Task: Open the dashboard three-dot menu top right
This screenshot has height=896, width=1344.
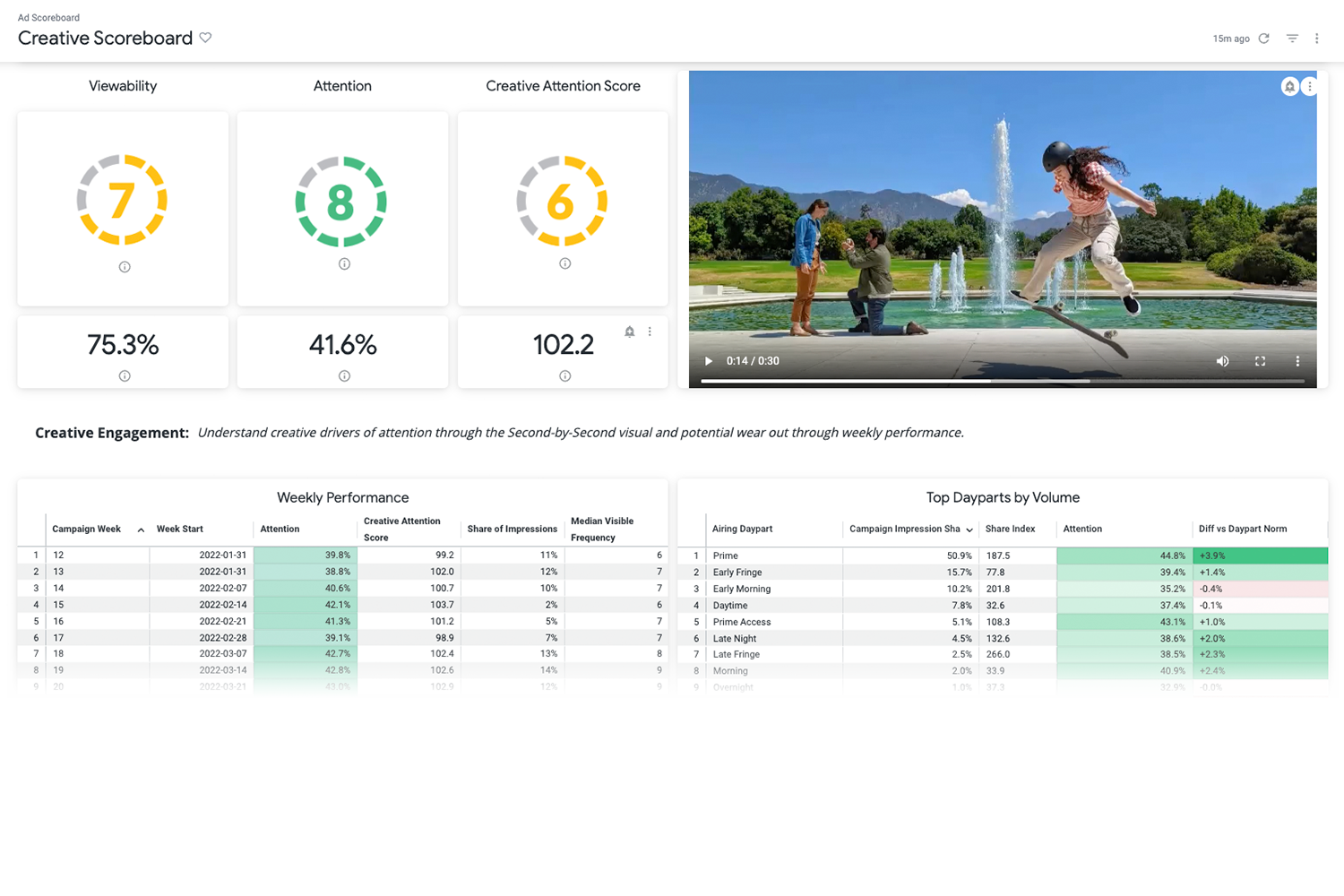Action: click(1317, 39)
